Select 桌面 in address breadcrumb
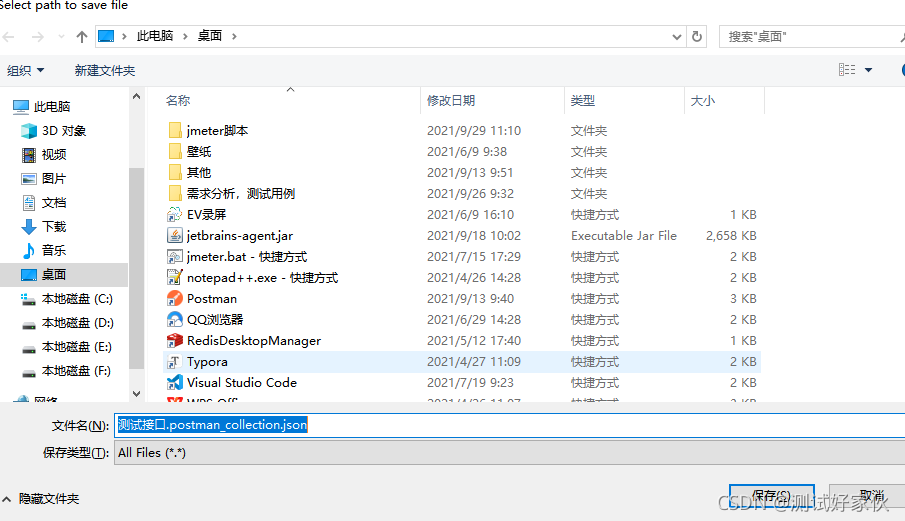 click(x=210, y=36)
